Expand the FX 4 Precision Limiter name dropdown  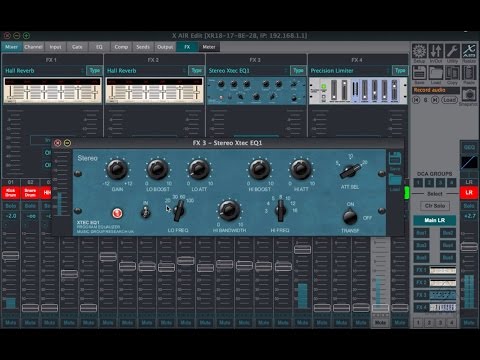coord(350,71)
